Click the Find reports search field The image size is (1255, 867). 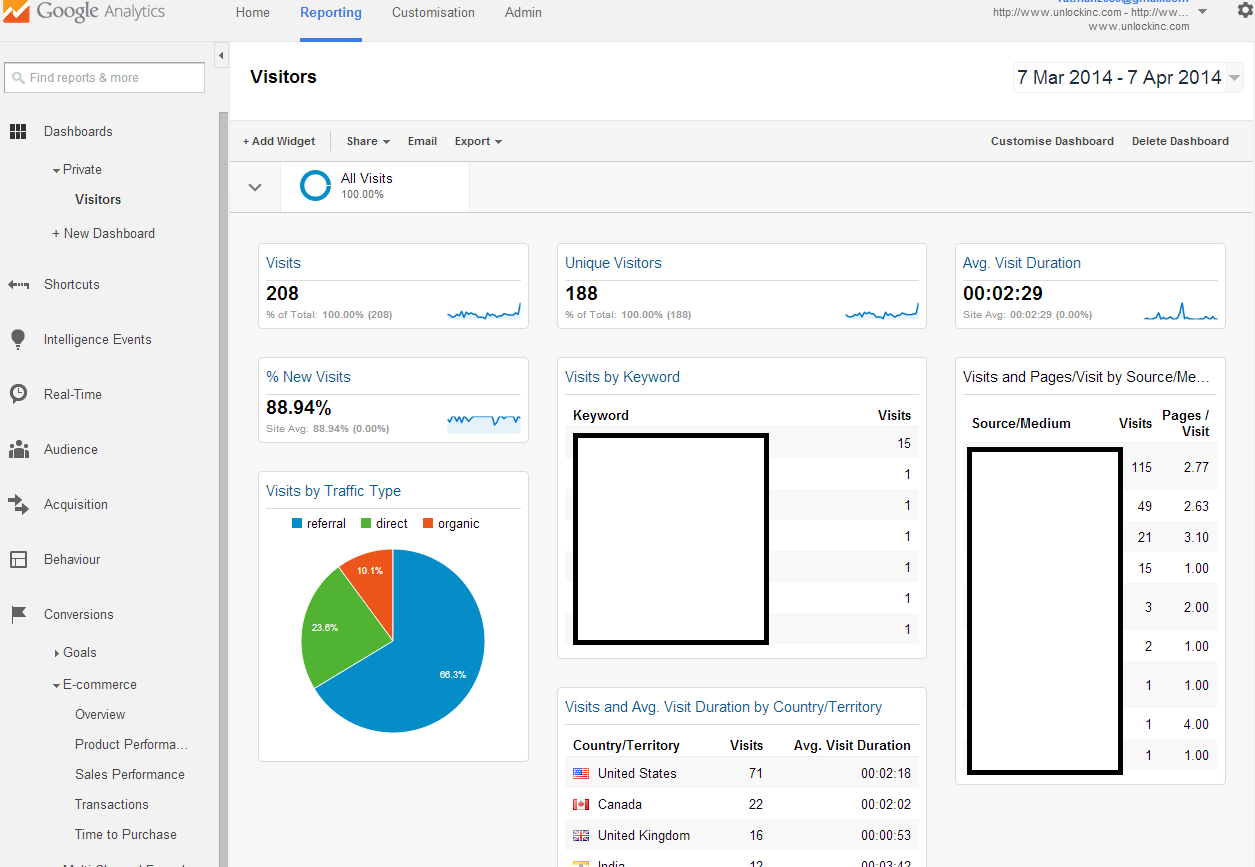click(x=105, y=77)
